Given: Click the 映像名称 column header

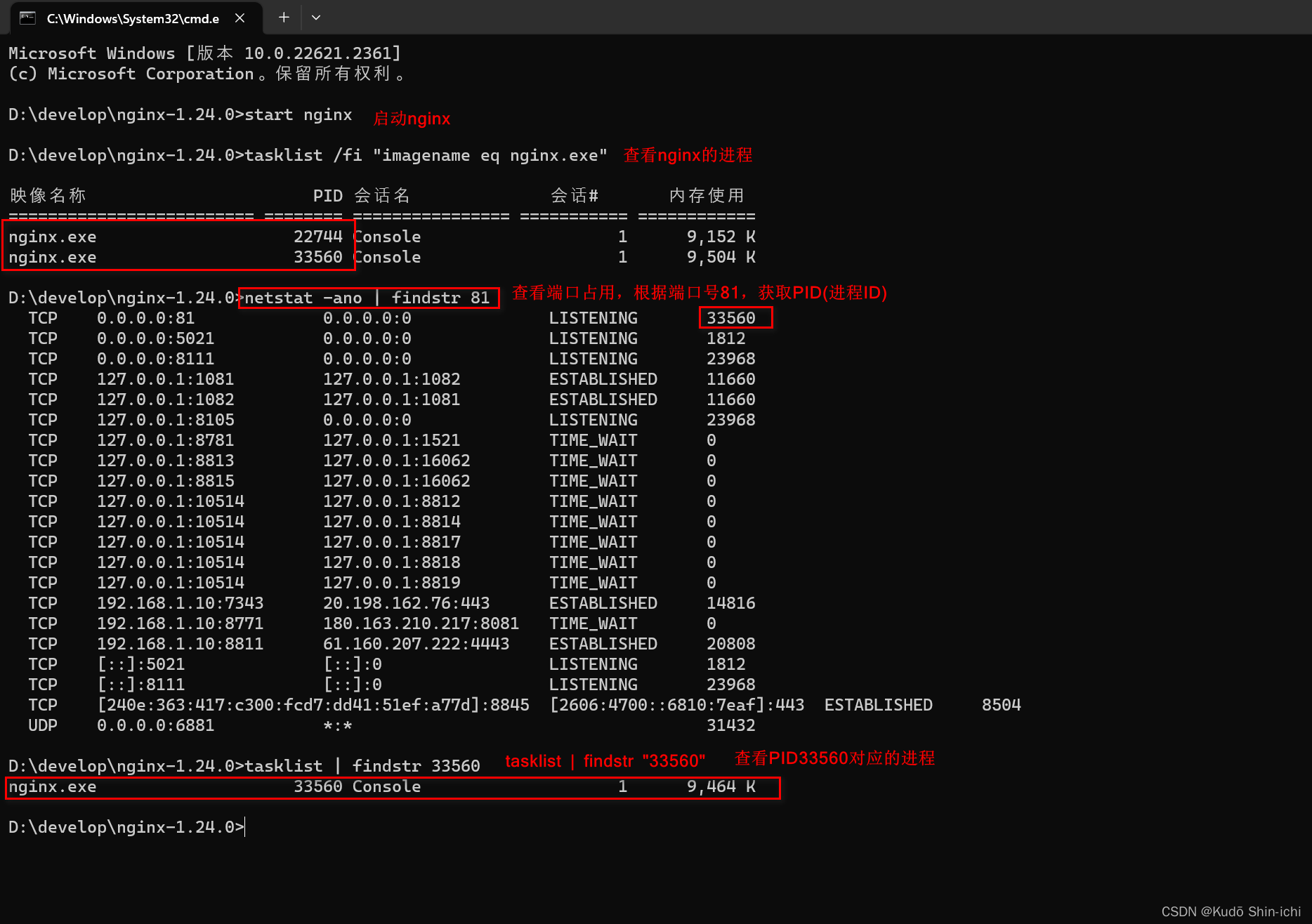Looking at the screenshot, I should [48, 196].
